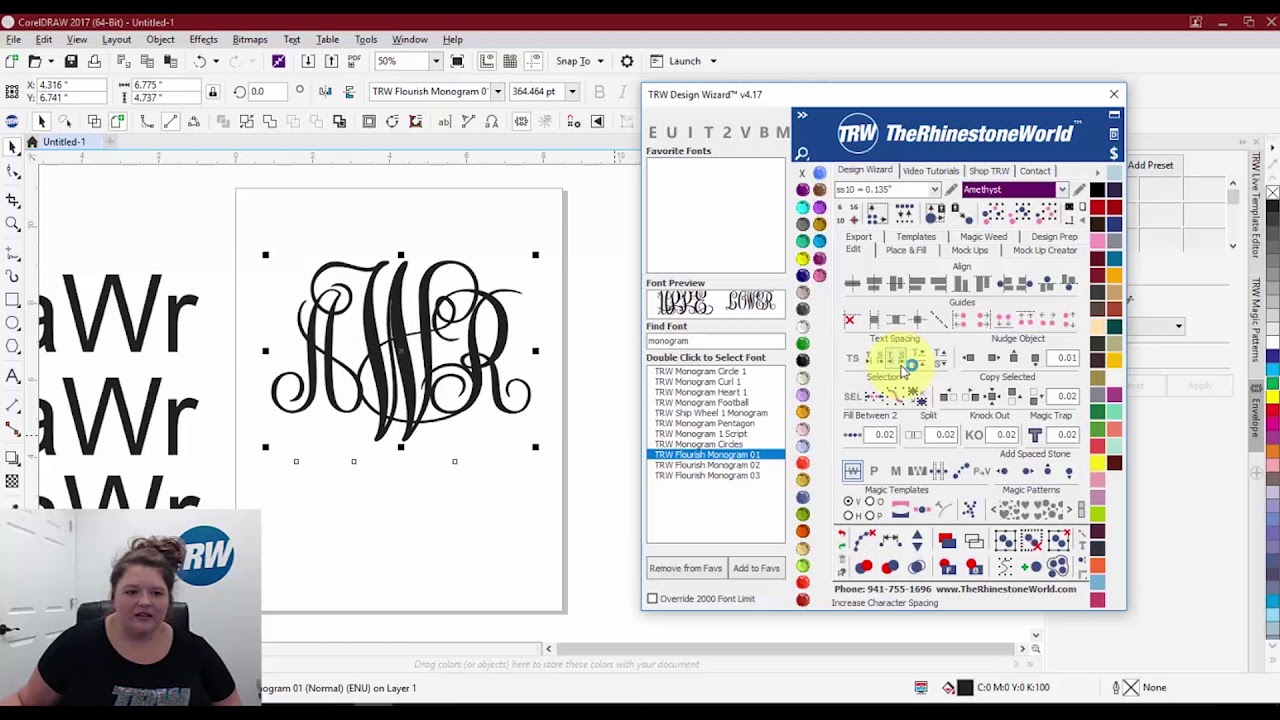Click the bold B icon in property bar
This screenshot has height=720, width=1280.
pos(599,92)
